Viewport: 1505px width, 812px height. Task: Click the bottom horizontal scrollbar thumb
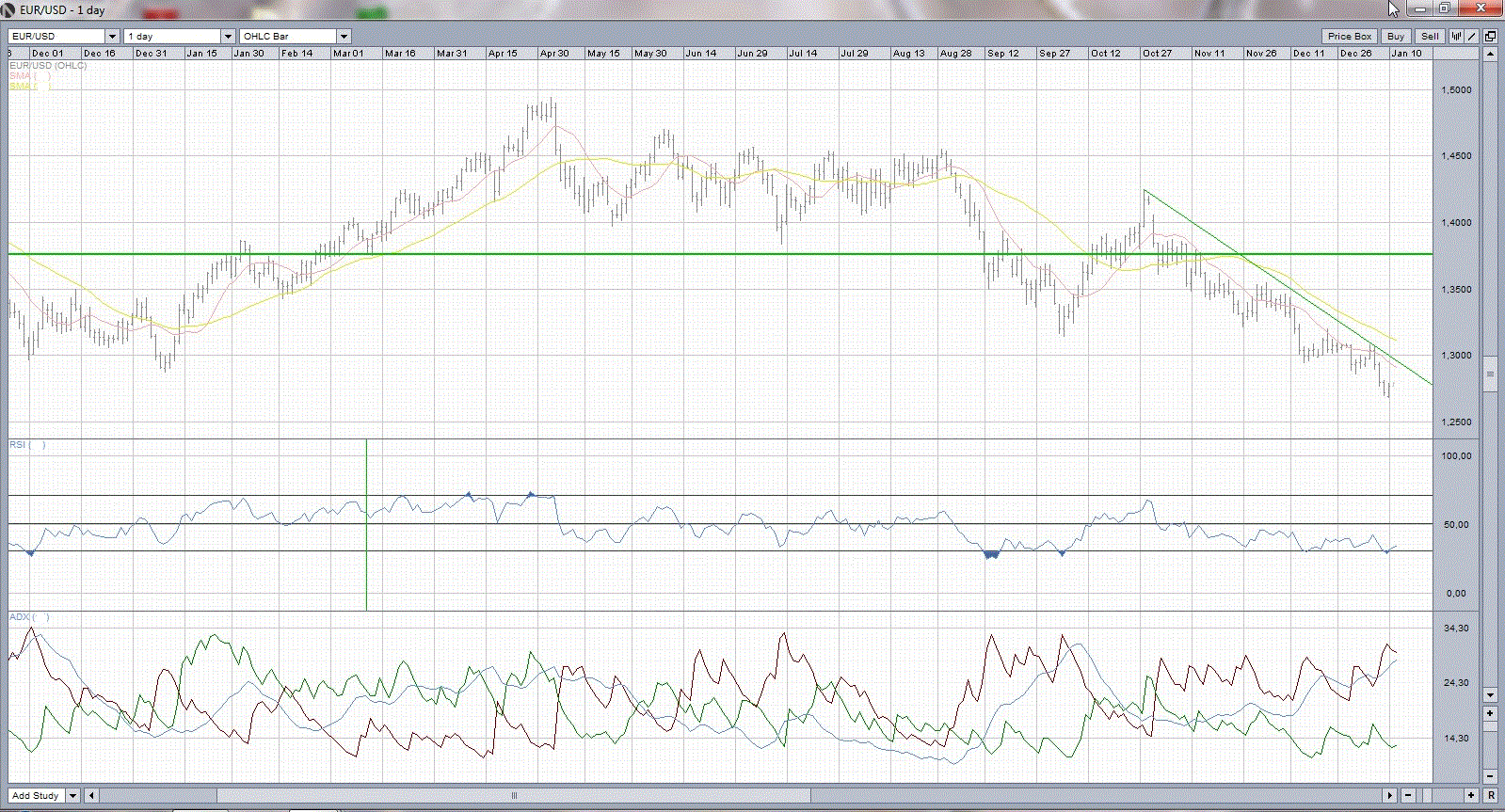(x=514, y=795)
